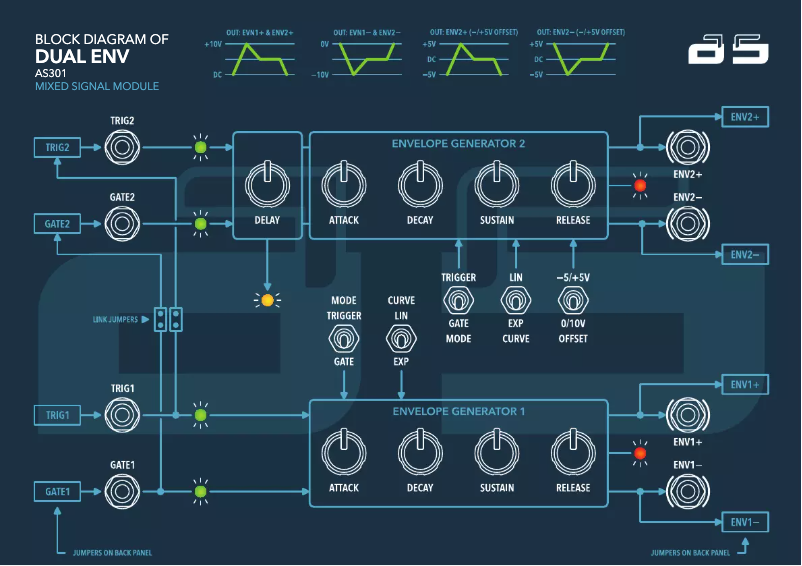Click the ENV1− output jack
Viewport: 802px width, 566px height.
(x=685, y=491)
